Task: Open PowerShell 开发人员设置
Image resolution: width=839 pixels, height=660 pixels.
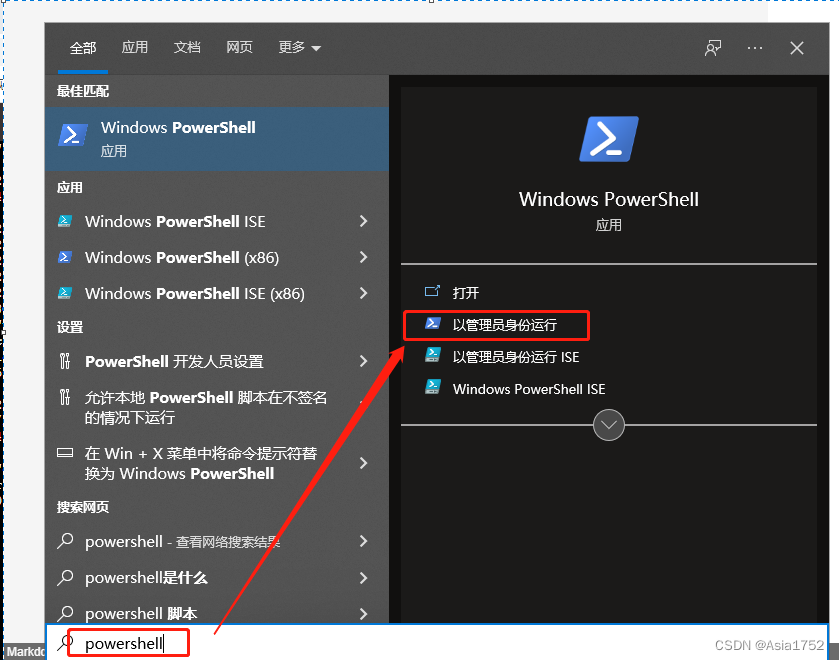Action: pyautogui.click(x=217, y=361)
